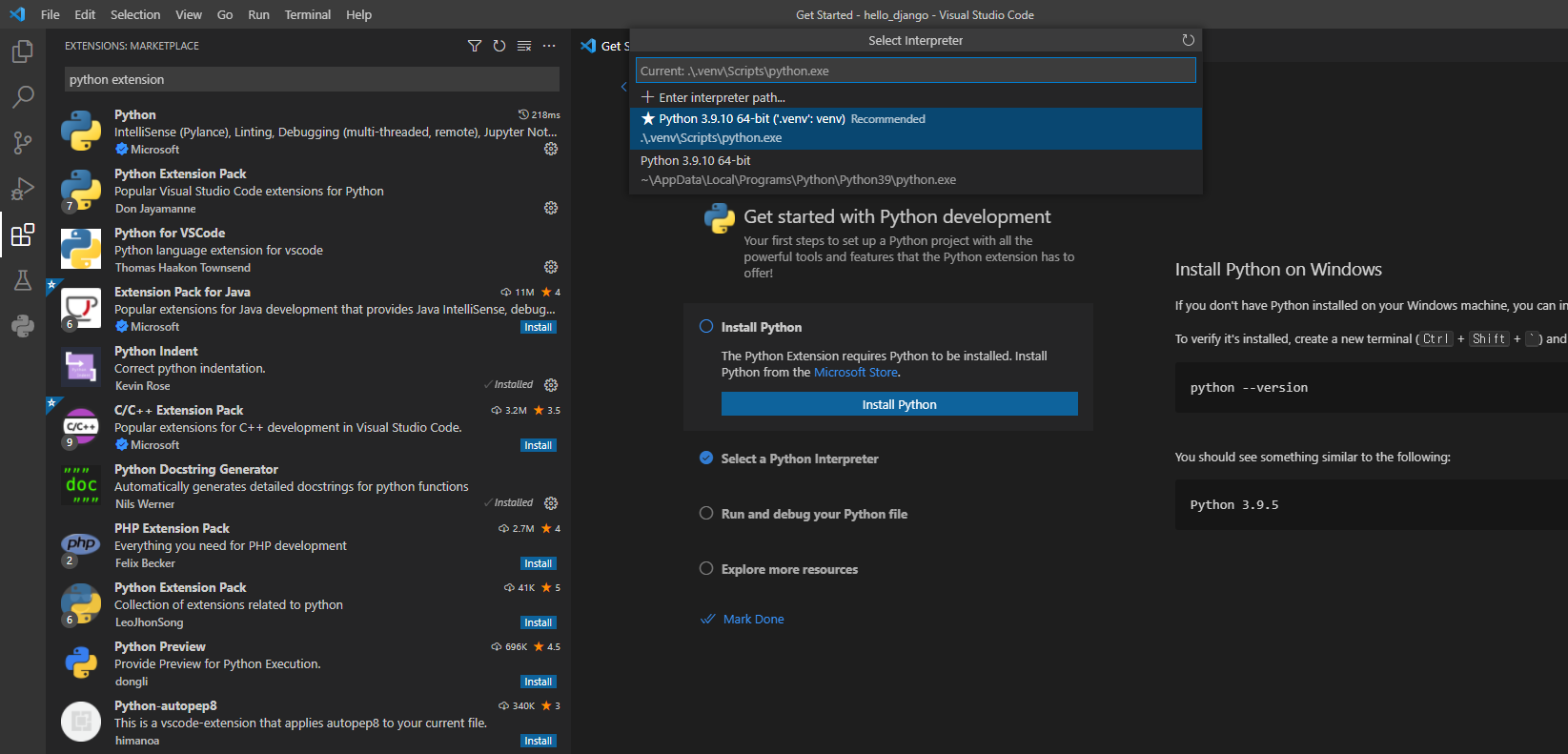
Task: Open Run and Debug view
Action: [x=23, y=189]
